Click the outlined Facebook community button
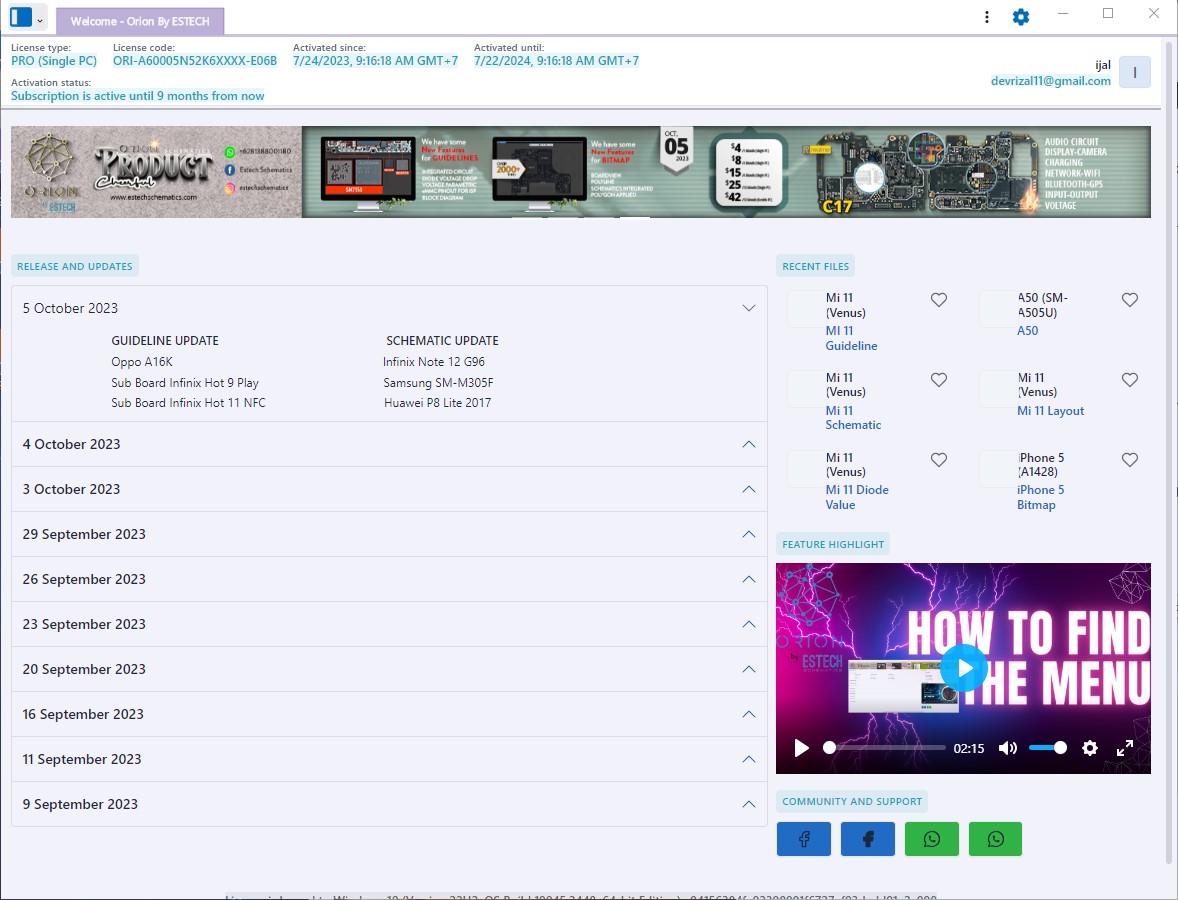 click(x=803, y=839)
